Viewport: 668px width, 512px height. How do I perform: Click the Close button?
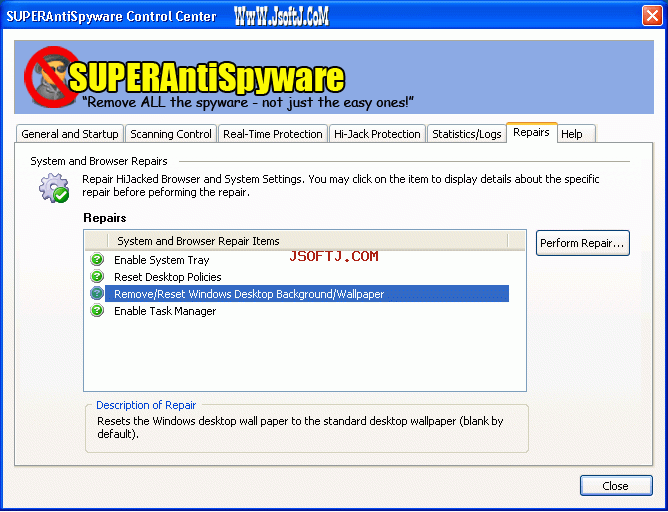coord(616,486)
